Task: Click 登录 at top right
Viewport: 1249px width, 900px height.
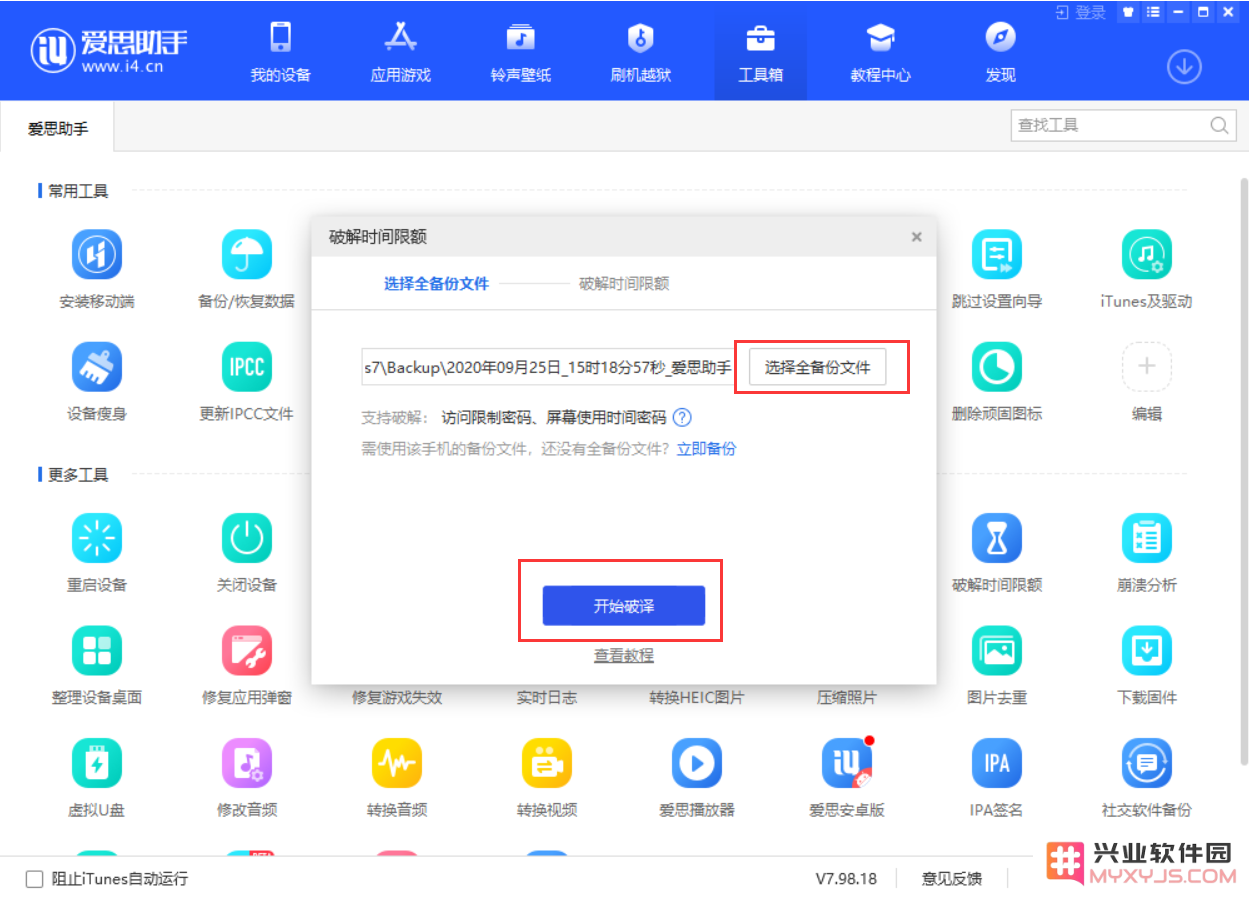Action: click(1081, 12)
